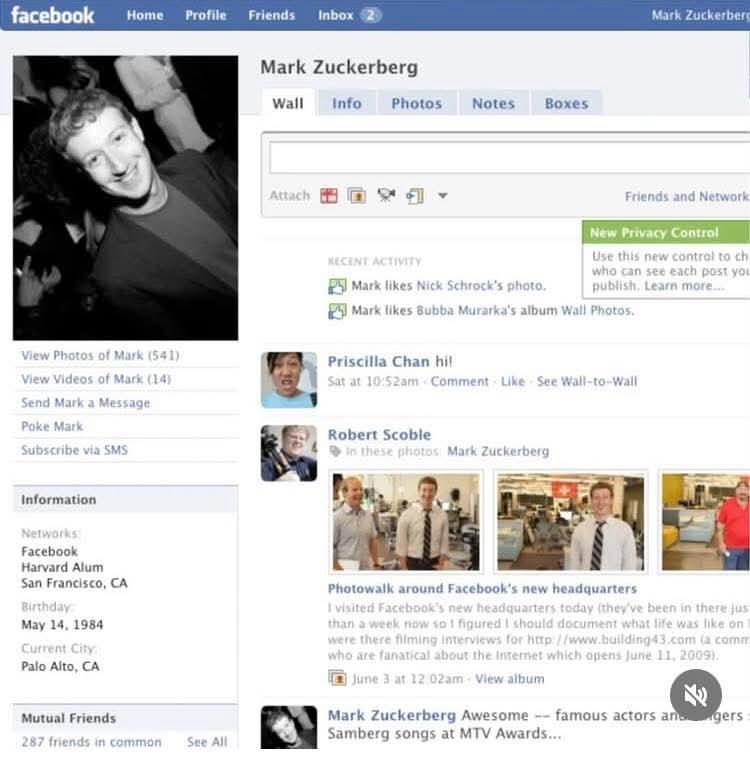
Task: Click the 'Harvard Alum' network text
Action: click(62, 567)
